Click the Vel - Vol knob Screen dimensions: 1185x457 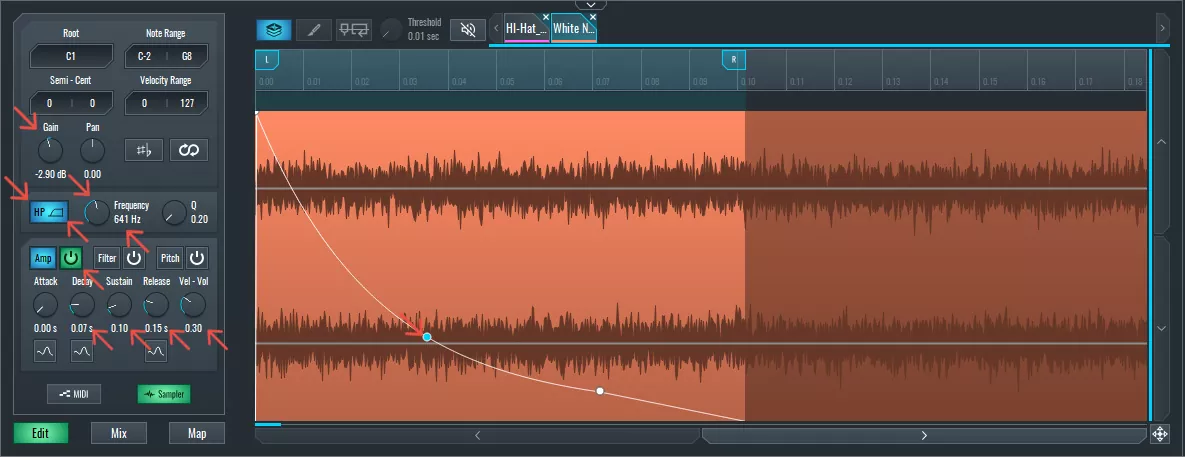(x=193, y=305)
